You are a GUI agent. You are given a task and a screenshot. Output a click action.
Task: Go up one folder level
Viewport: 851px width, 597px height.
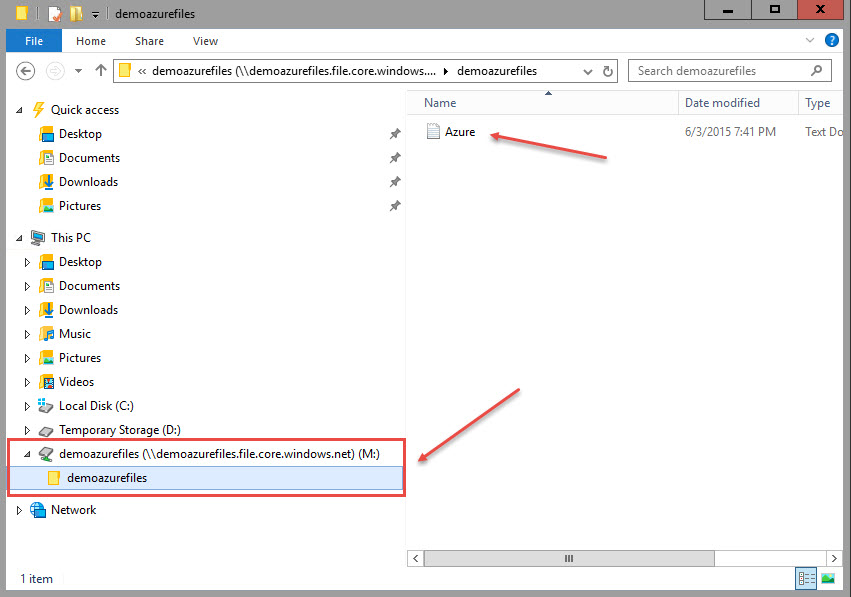click(100, 71)
